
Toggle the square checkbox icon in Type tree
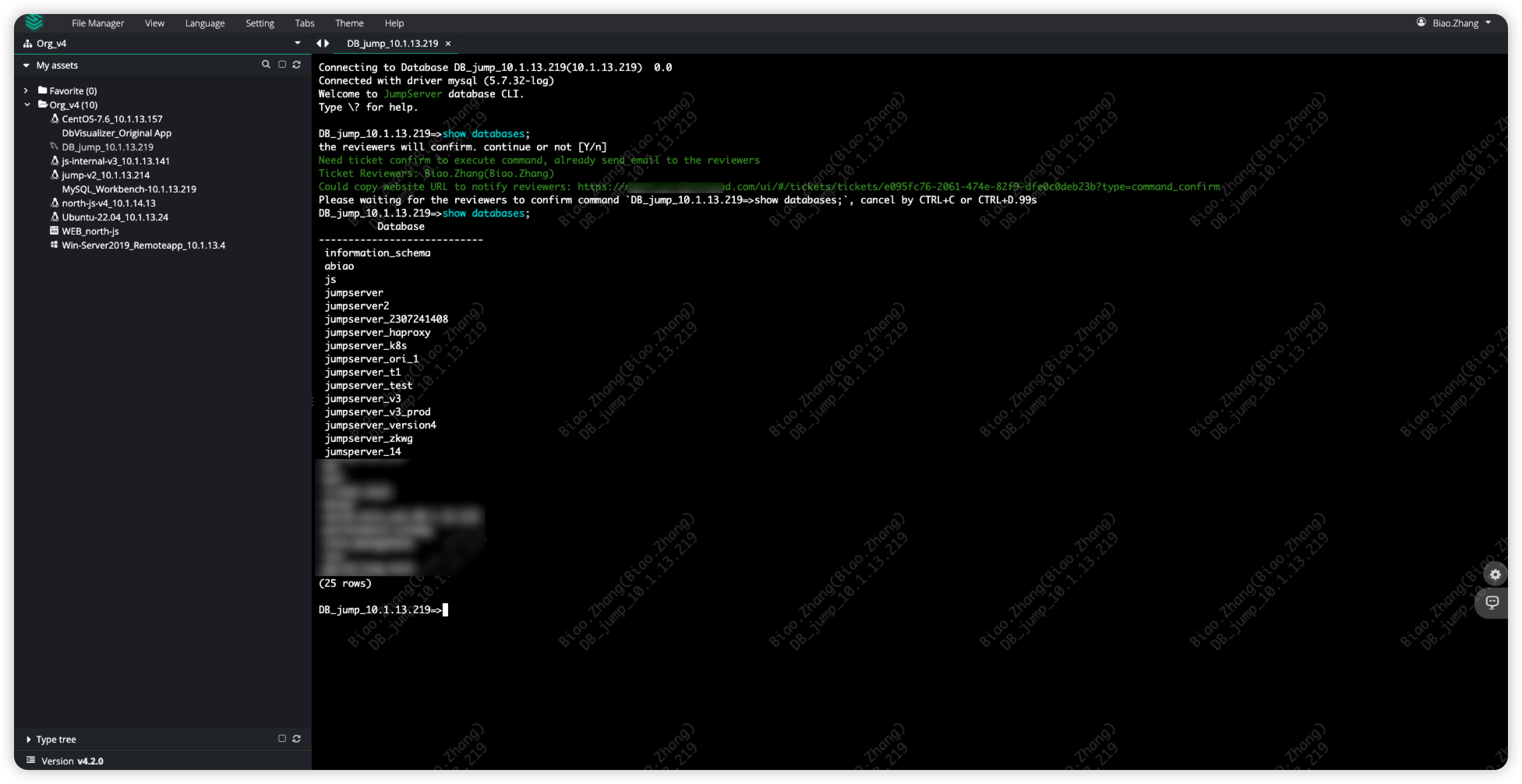(282, 739)
